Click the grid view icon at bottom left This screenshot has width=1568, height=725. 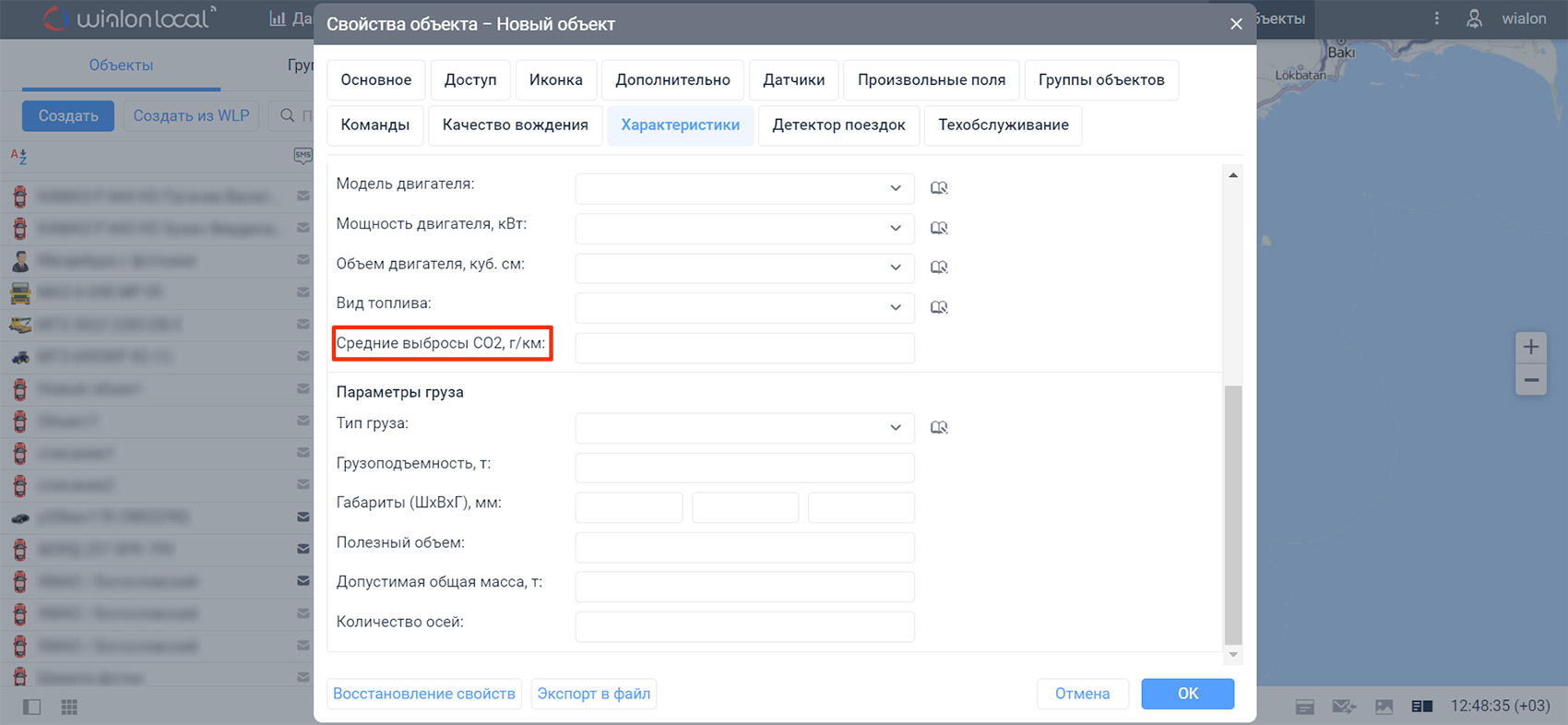pyautogui.click(x=69, y=707)
